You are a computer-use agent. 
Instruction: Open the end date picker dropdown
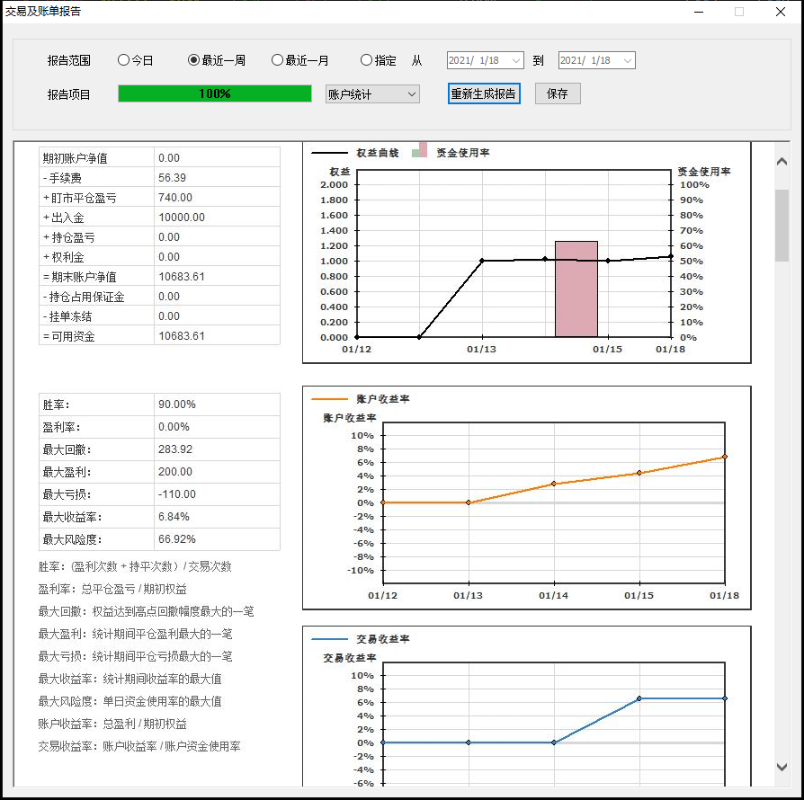[x=627, y=61]
